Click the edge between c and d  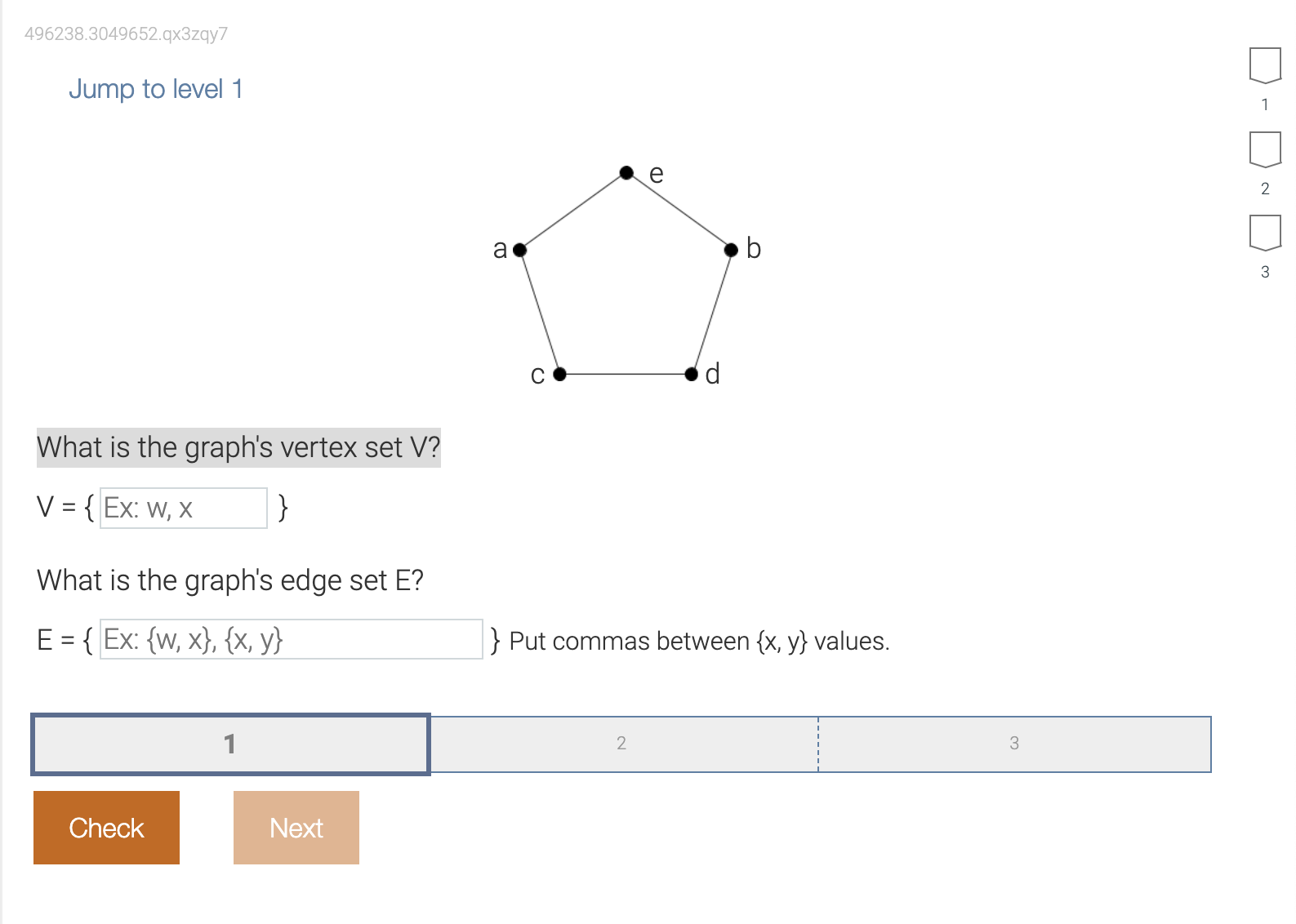coord(626,375)
